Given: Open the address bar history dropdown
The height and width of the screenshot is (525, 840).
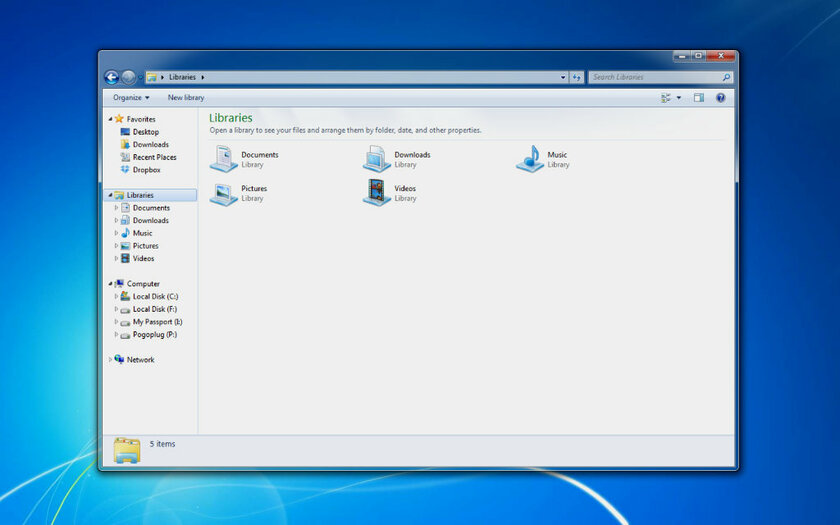Looking at the screenshot, I should point(563,77).
